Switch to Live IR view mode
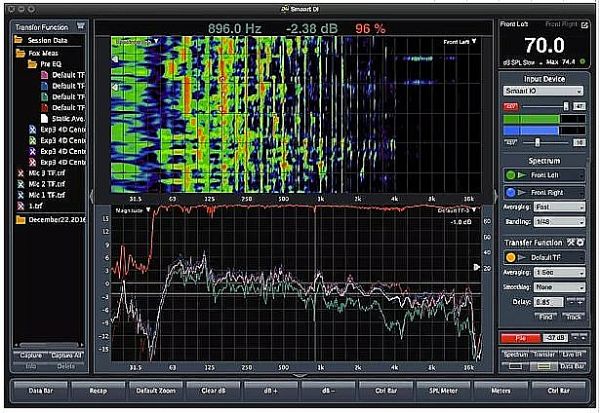This screenshot has width=600, height=413. (572, 354)
